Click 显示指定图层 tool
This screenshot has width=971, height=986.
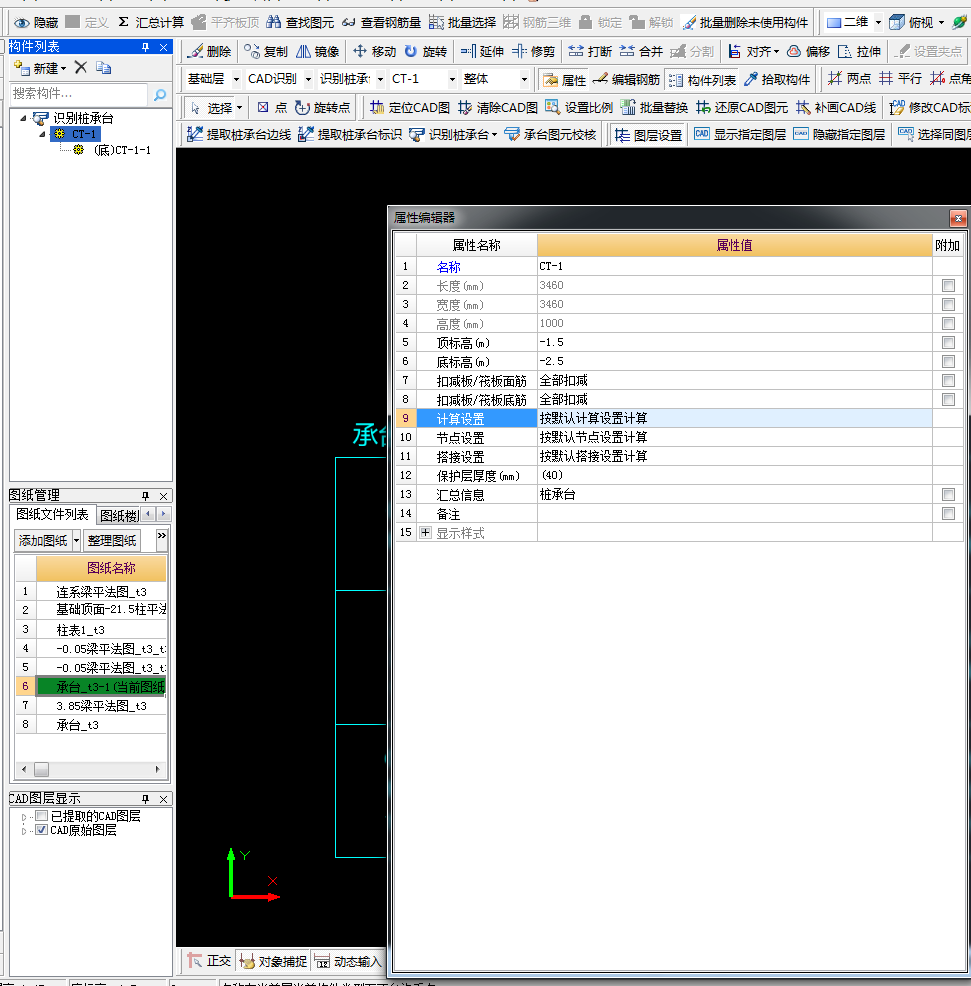click(740, 134)
